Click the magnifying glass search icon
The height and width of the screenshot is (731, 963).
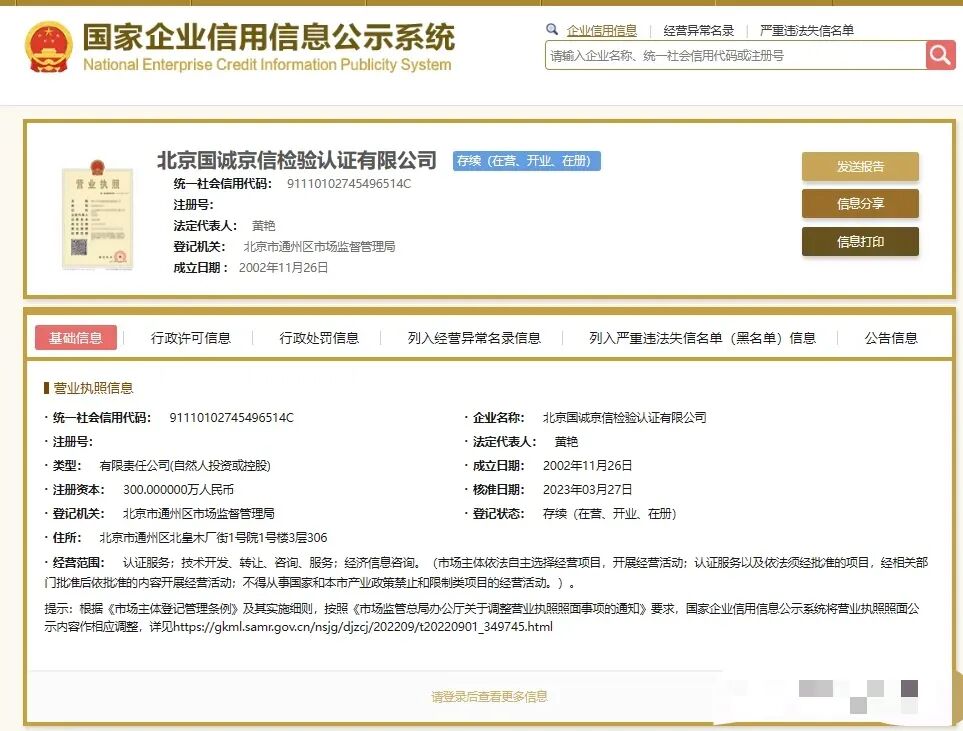(938, 56)
